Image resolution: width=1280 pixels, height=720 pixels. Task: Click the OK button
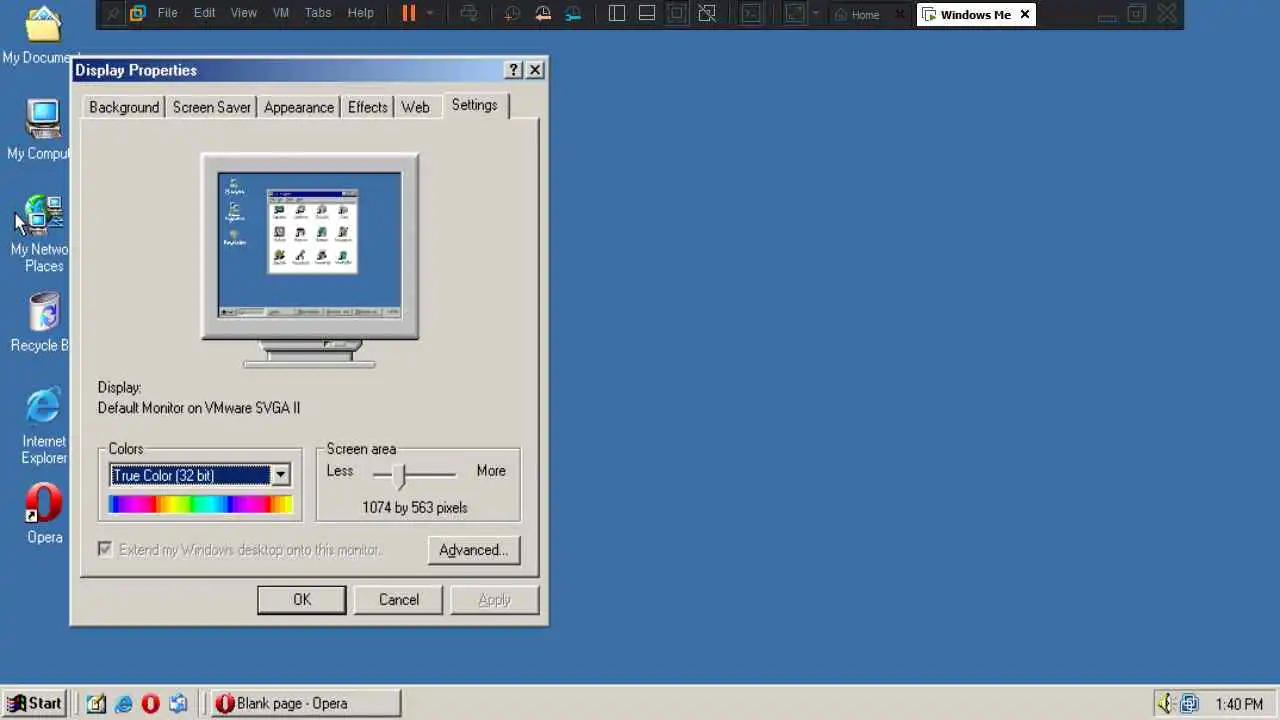tap(302, 600)
